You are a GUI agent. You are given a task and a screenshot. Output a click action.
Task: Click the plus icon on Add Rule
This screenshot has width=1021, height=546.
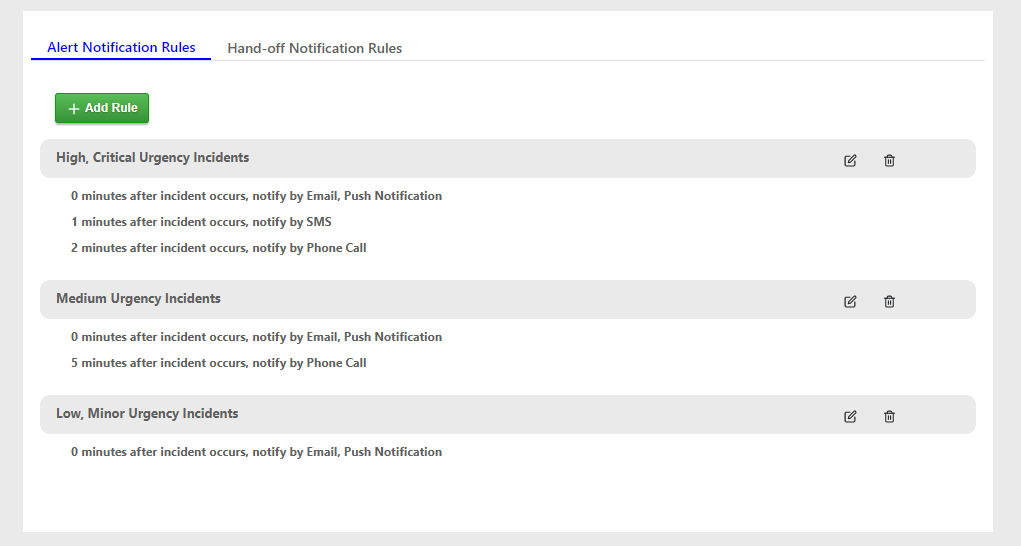click(x=74, y=109)
